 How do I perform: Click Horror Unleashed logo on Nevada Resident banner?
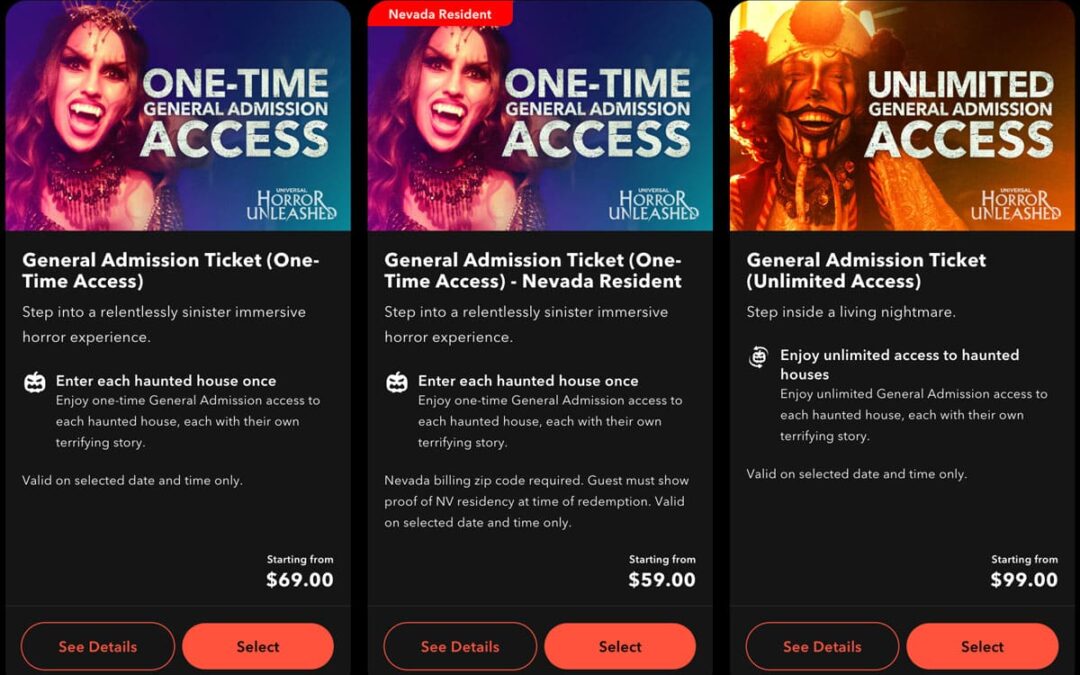point(654,204)
